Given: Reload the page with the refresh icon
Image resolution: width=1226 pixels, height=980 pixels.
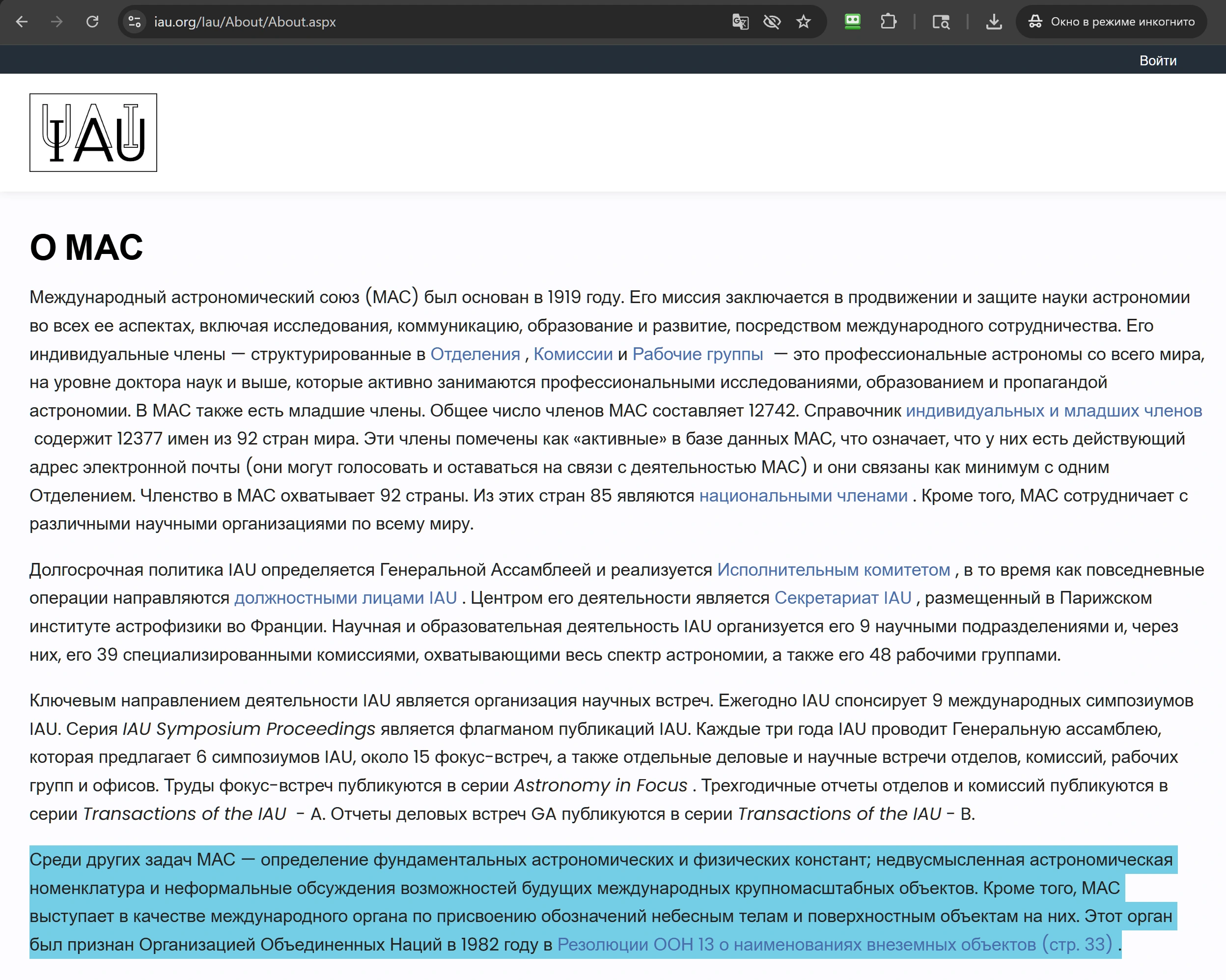Looking at the screenshot, I should coord(92,22).
